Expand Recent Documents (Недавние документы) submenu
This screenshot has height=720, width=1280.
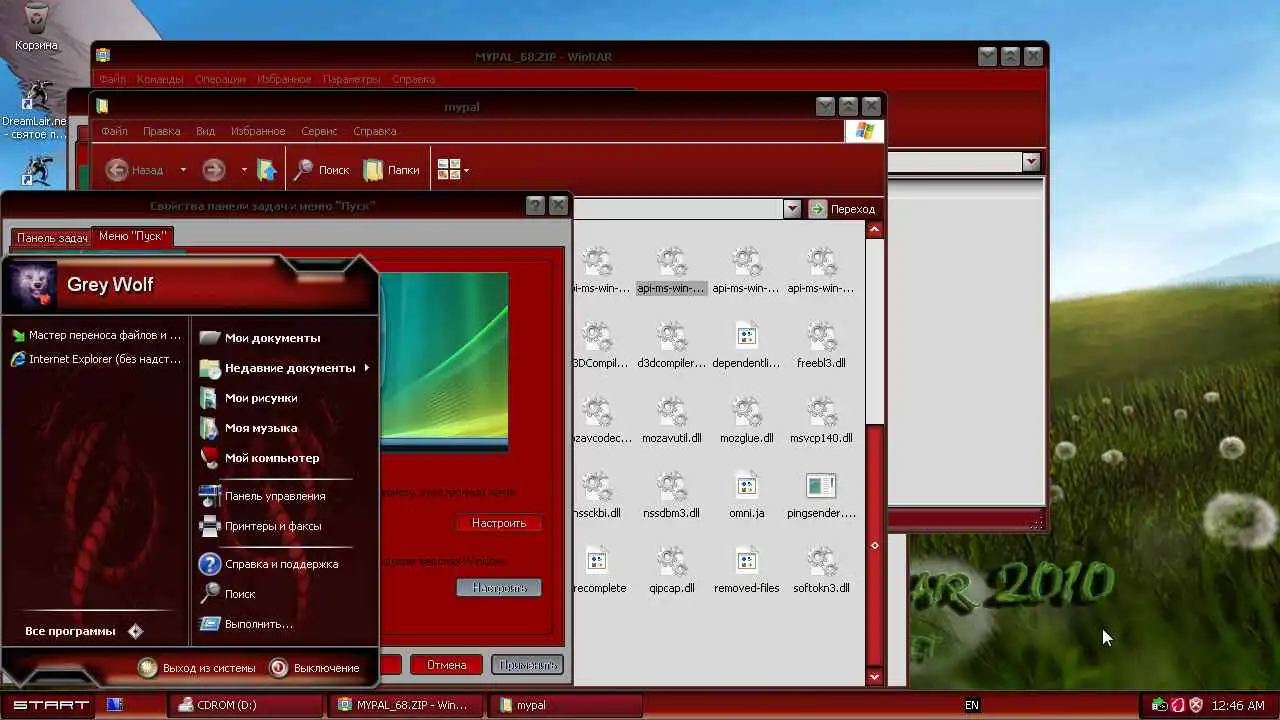coord(284,368)
